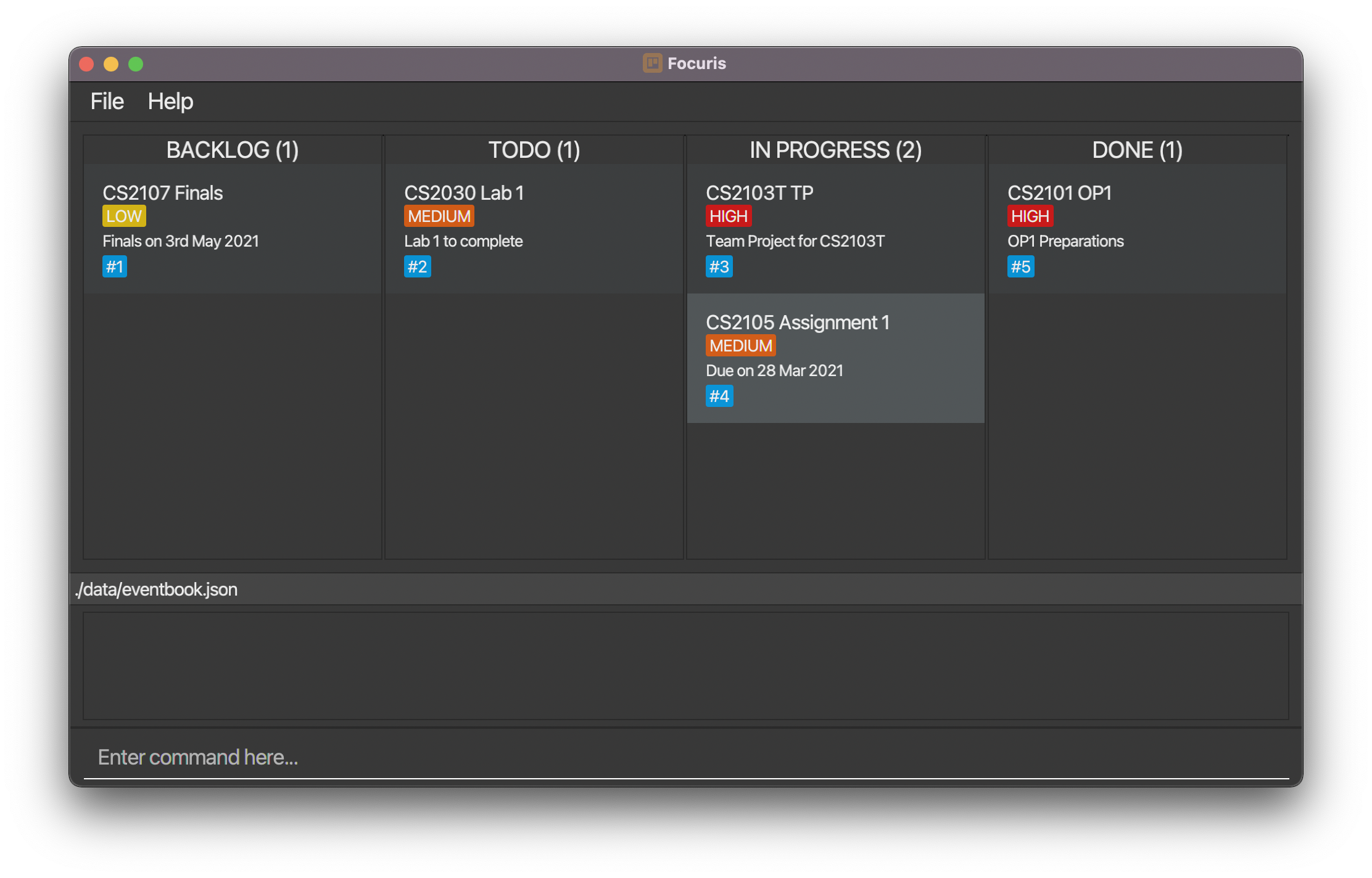Viewport: 1372px width, 878px height.
Task: Click the Focuris app icon in title bar
Action: (652, 63)
